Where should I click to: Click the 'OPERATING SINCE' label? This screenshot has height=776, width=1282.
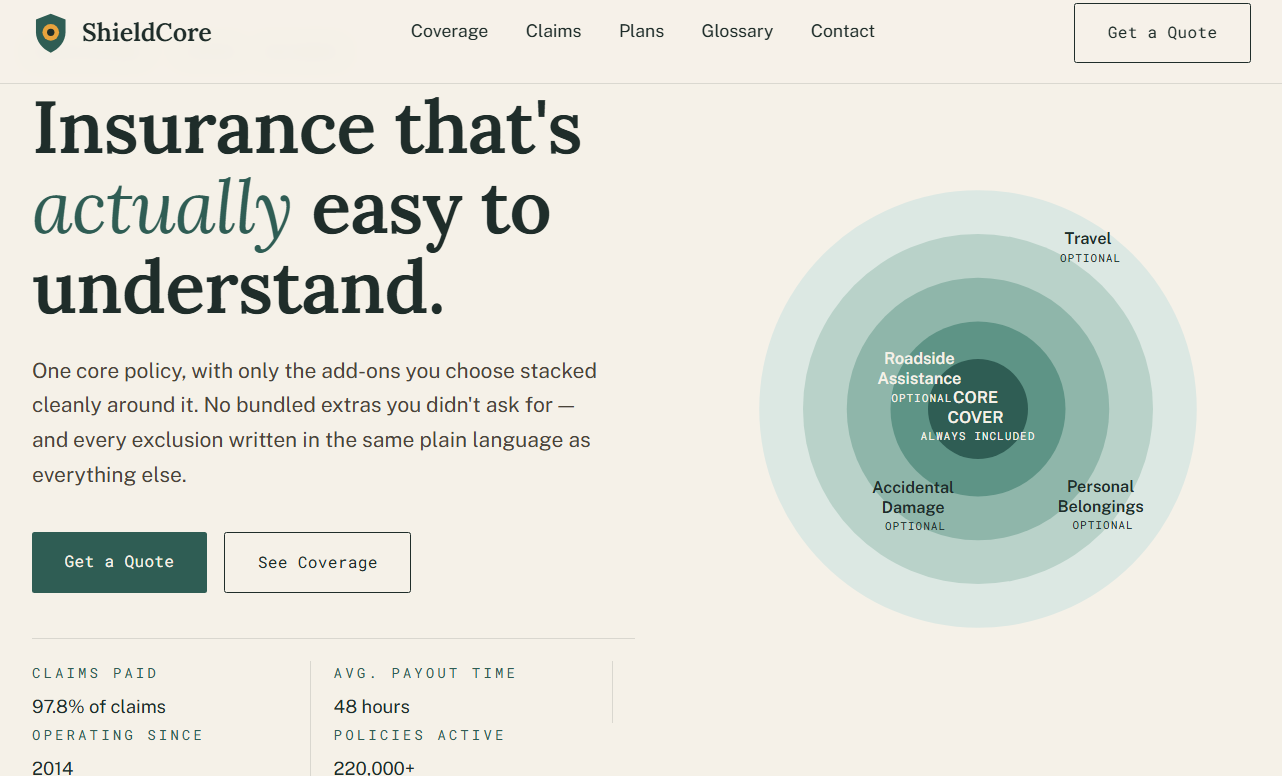(118, 735)
